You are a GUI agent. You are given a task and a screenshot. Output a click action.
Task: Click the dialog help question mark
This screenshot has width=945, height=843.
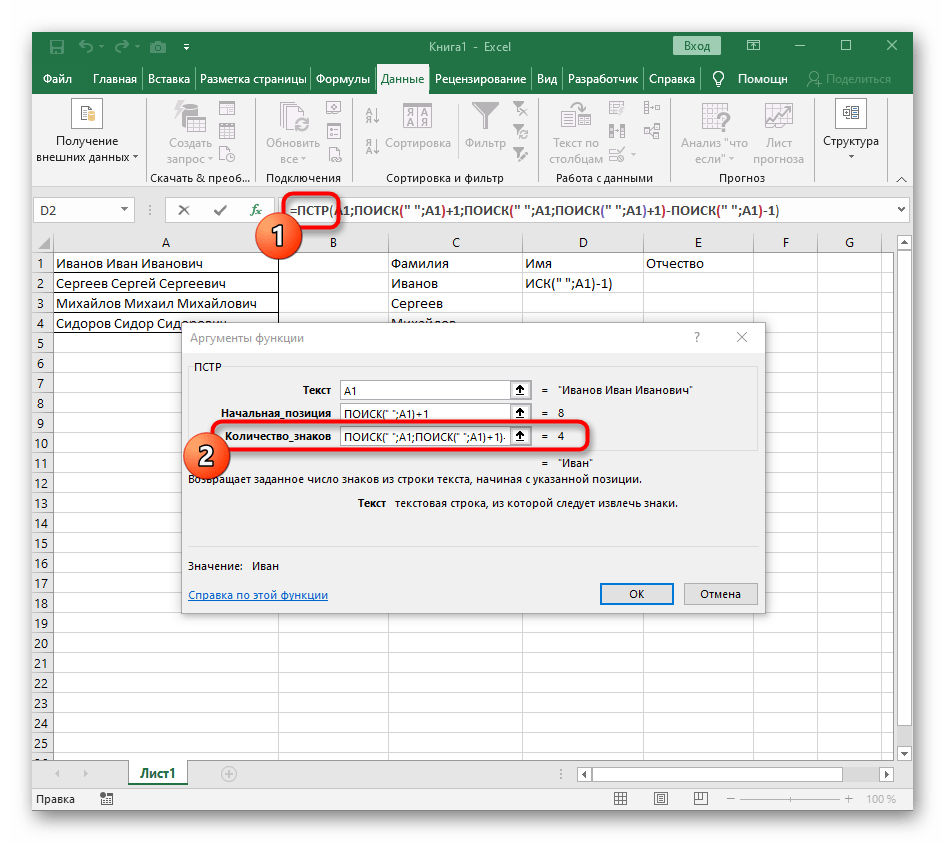697,337
